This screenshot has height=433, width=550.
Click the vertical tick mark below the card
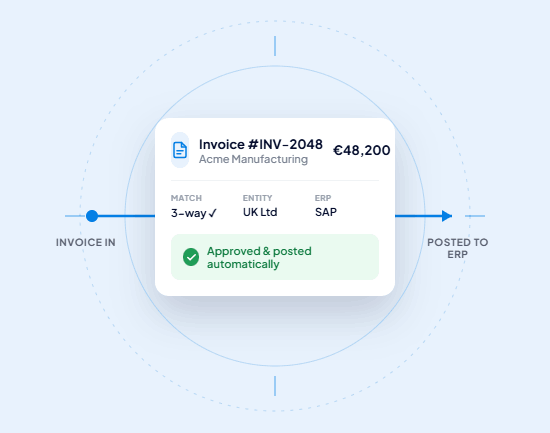click(275, 386)
